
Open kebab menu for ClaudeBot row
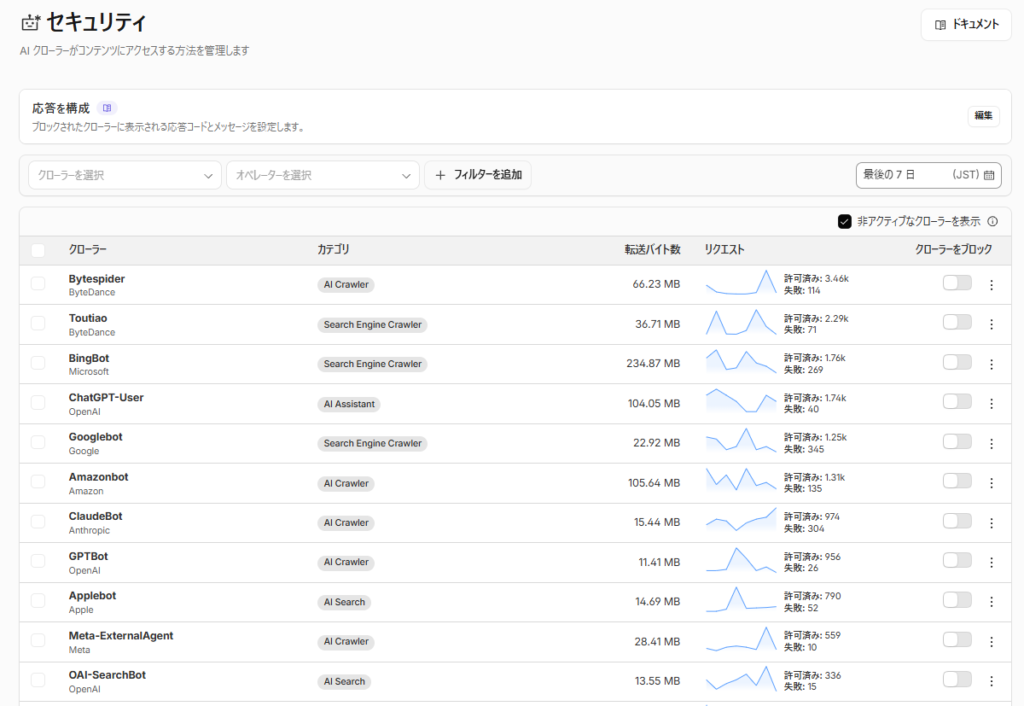tap(991, 523)
